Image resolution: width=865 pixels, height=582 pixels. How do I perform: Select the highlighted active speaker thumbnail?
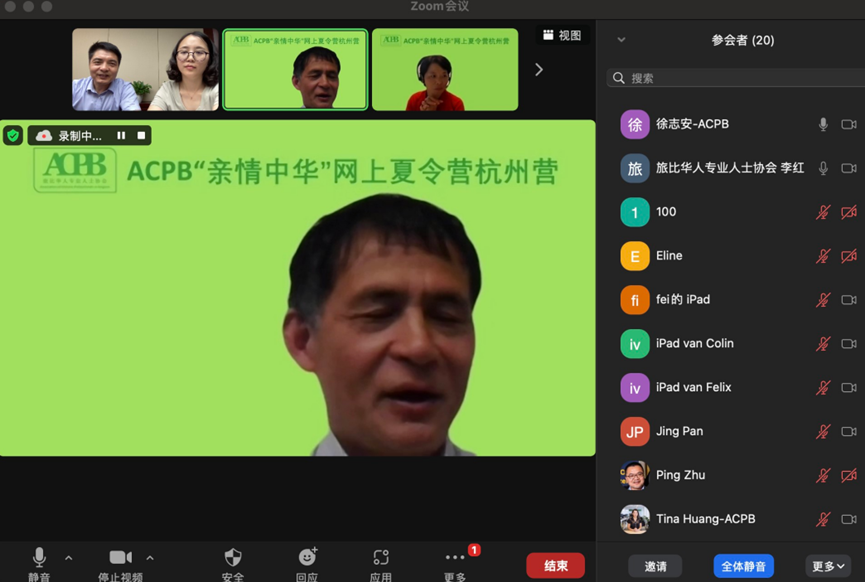coord(295,70)
